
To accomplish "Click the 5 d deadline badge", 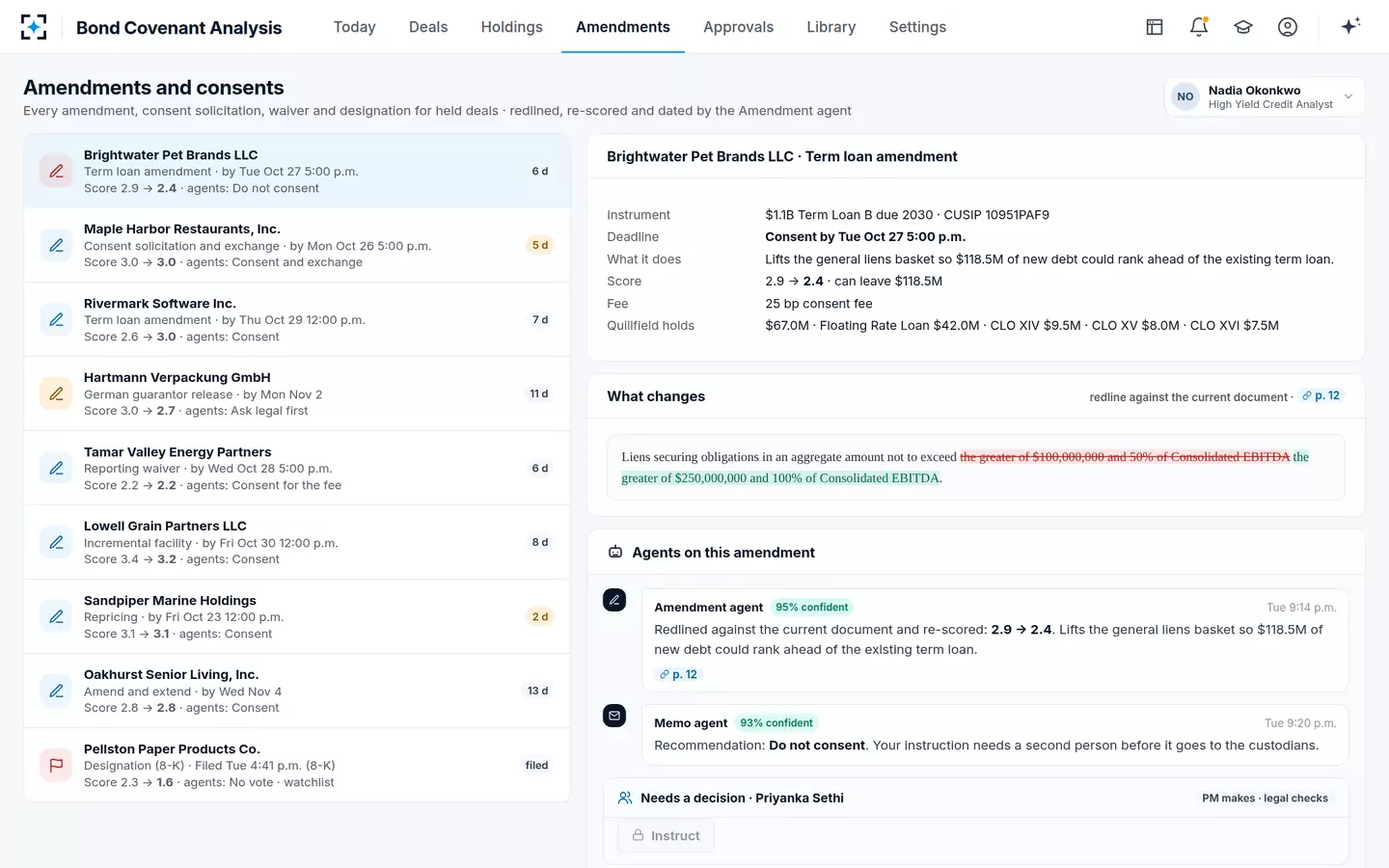I will pyautogui.click(x=540, y=246).
